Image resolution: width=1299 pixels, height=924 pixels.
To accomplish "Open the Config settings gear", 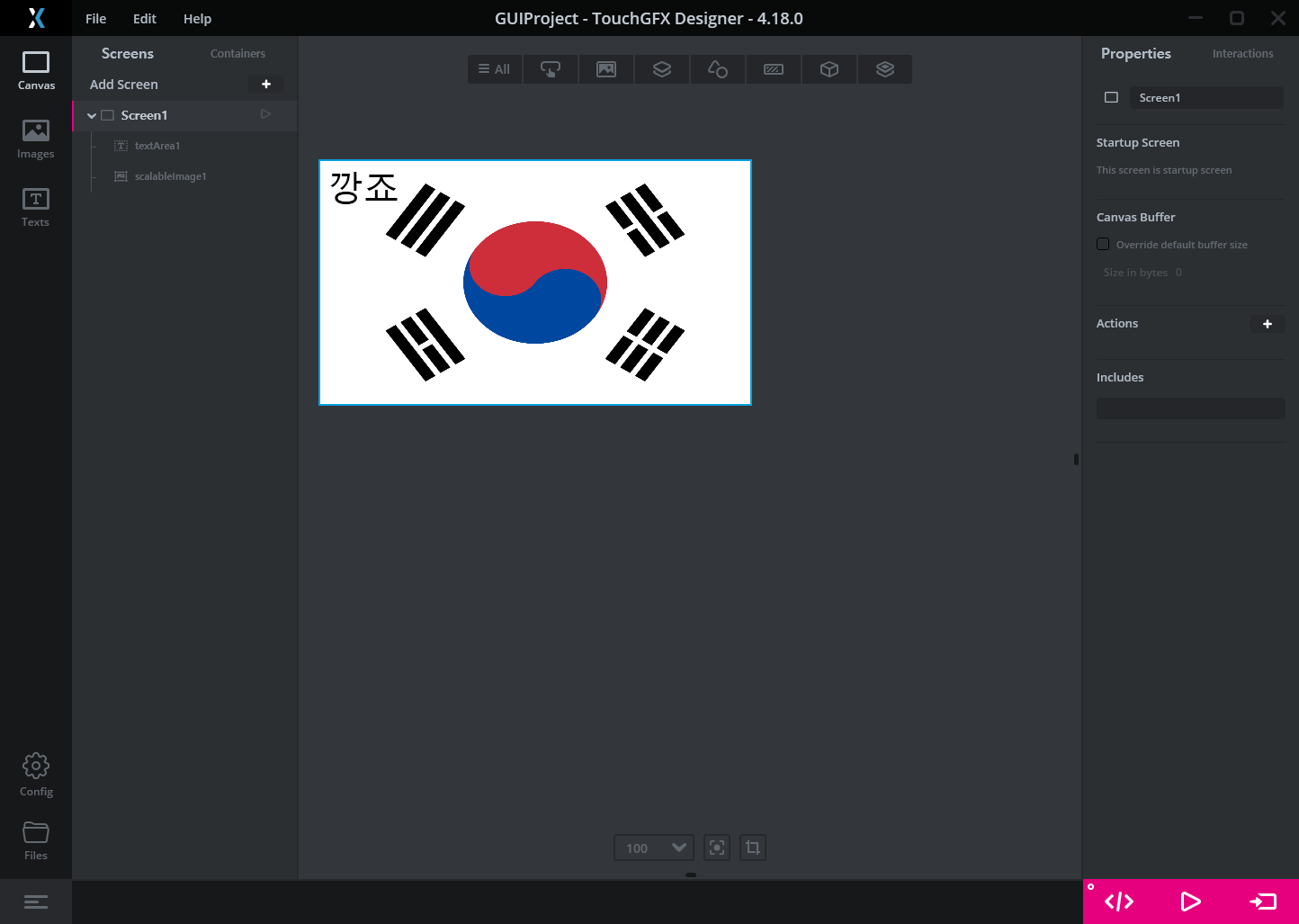I will (36, 775).
